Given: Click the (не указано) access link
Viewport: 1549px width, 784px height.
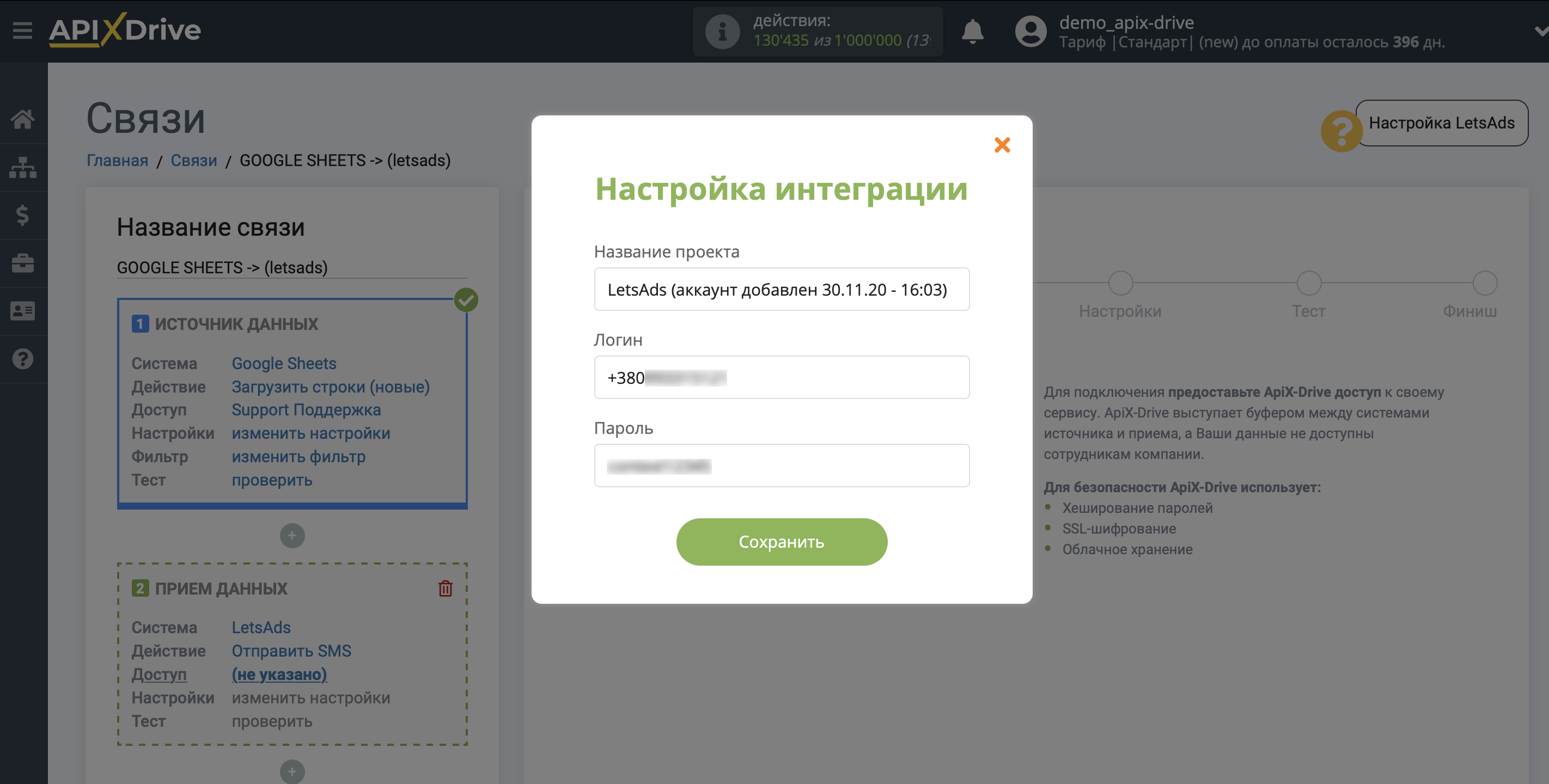Looking at the screenshot, I should tap(279, 674).
